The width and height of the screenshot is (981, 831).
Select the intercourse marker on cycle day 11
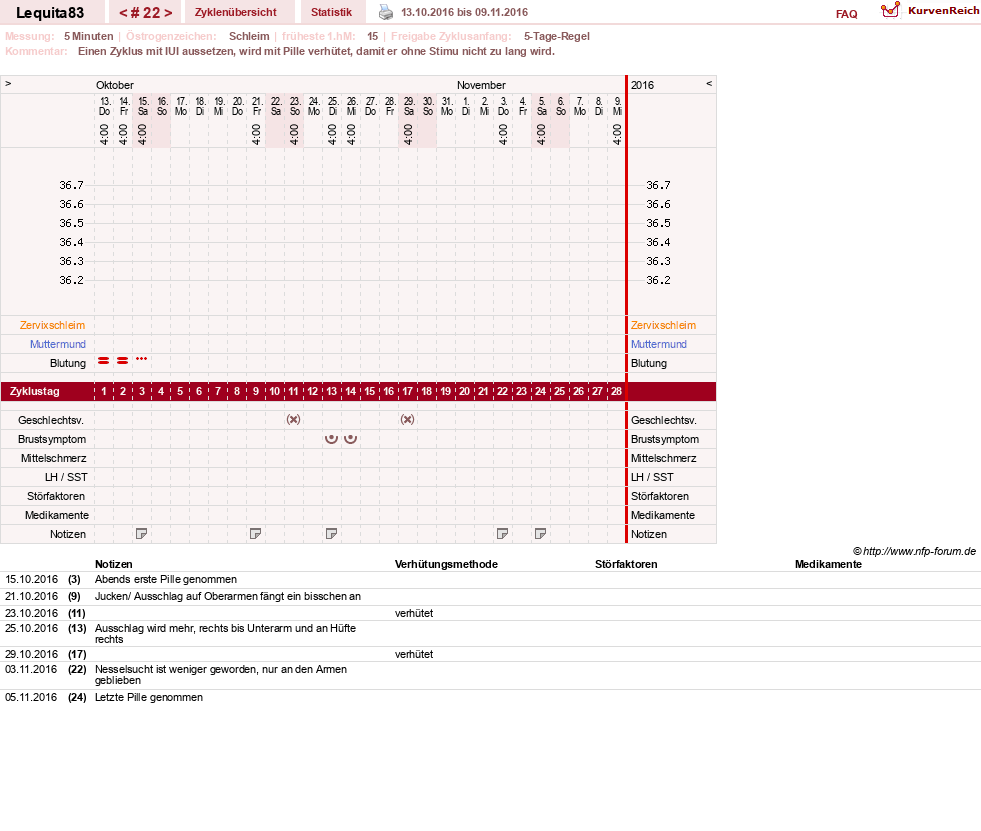(293, 419)
